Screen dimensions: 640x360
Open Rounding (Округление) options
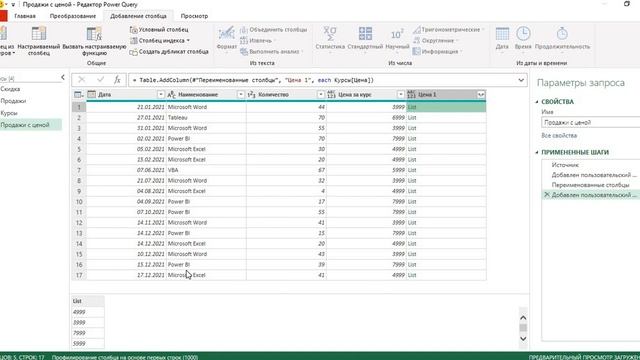(435, 40)
